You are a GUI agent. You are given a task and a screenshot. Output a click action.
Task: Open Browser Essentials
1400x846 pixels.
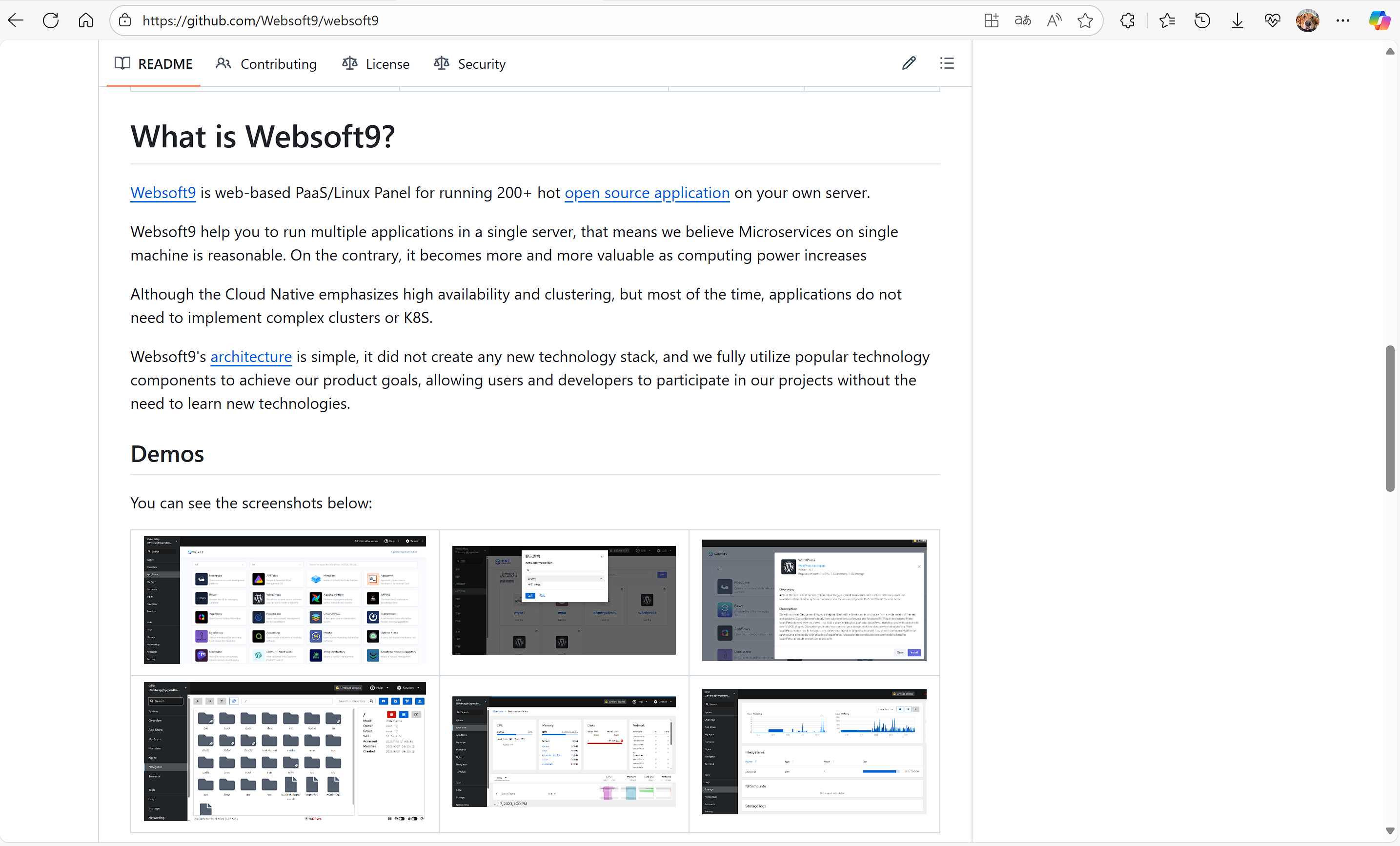1273,20
